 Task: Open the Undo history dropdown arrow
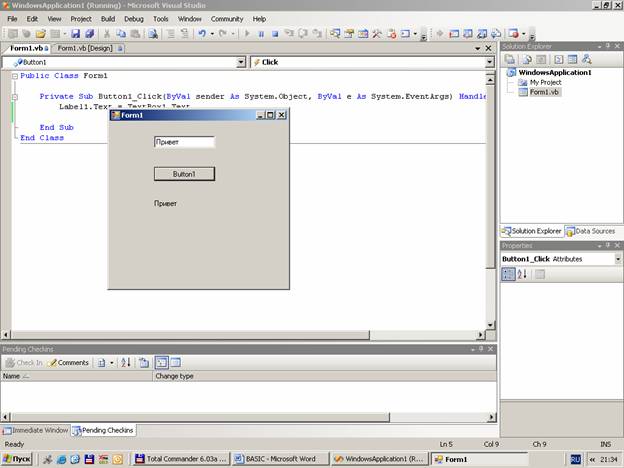point(212,34)
